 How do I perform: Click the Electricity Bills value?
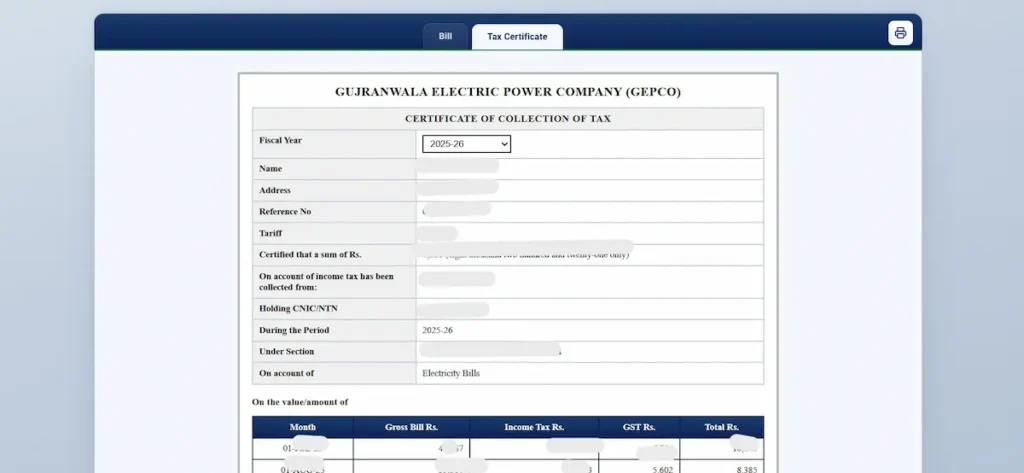tap(451, 374)
